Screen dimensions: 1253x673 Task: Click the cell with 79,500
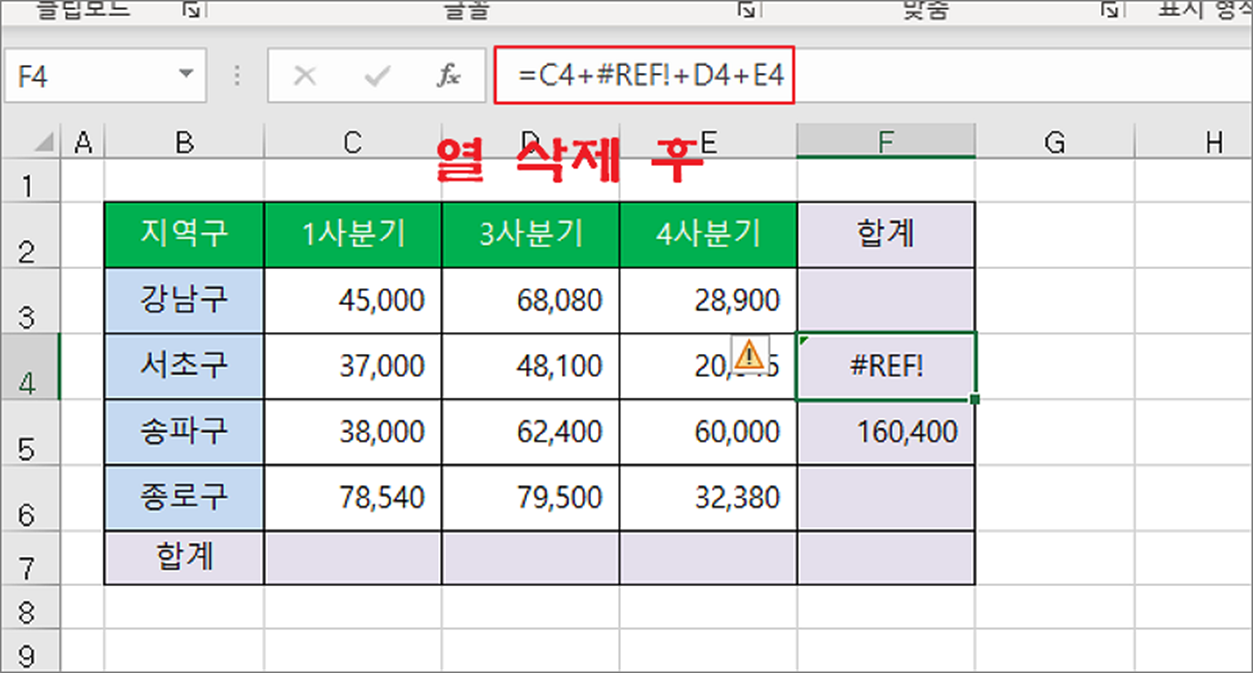pos(531,498)
